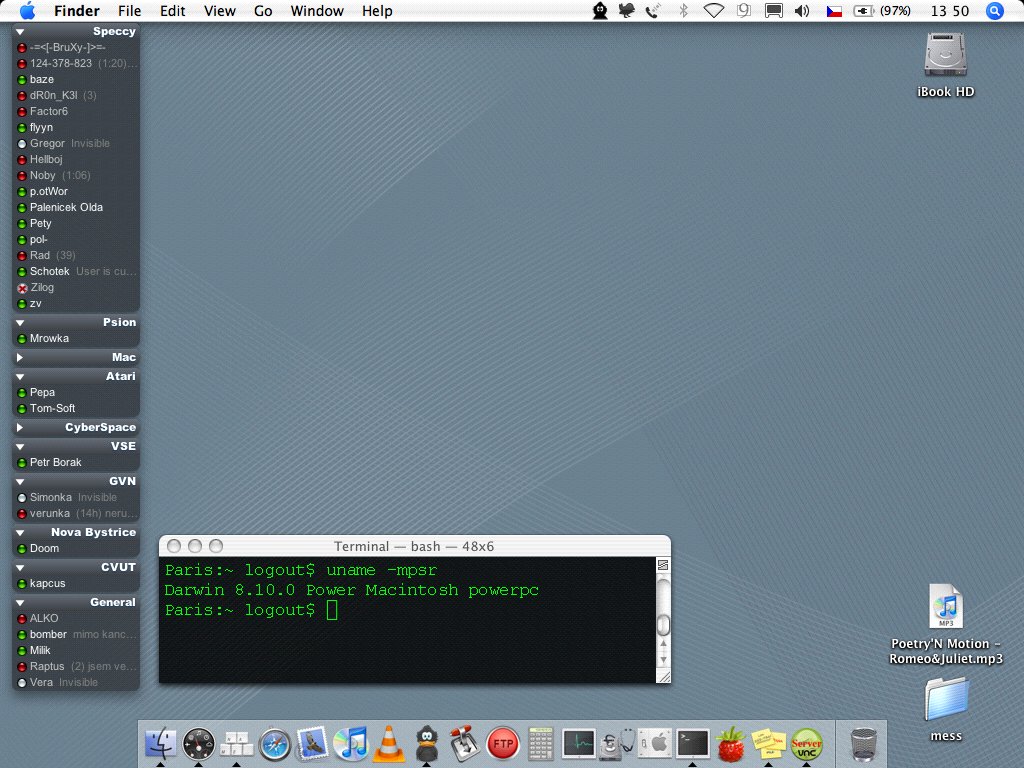
Task: Open the volume control in menu bar
Action: click(802, 11)
